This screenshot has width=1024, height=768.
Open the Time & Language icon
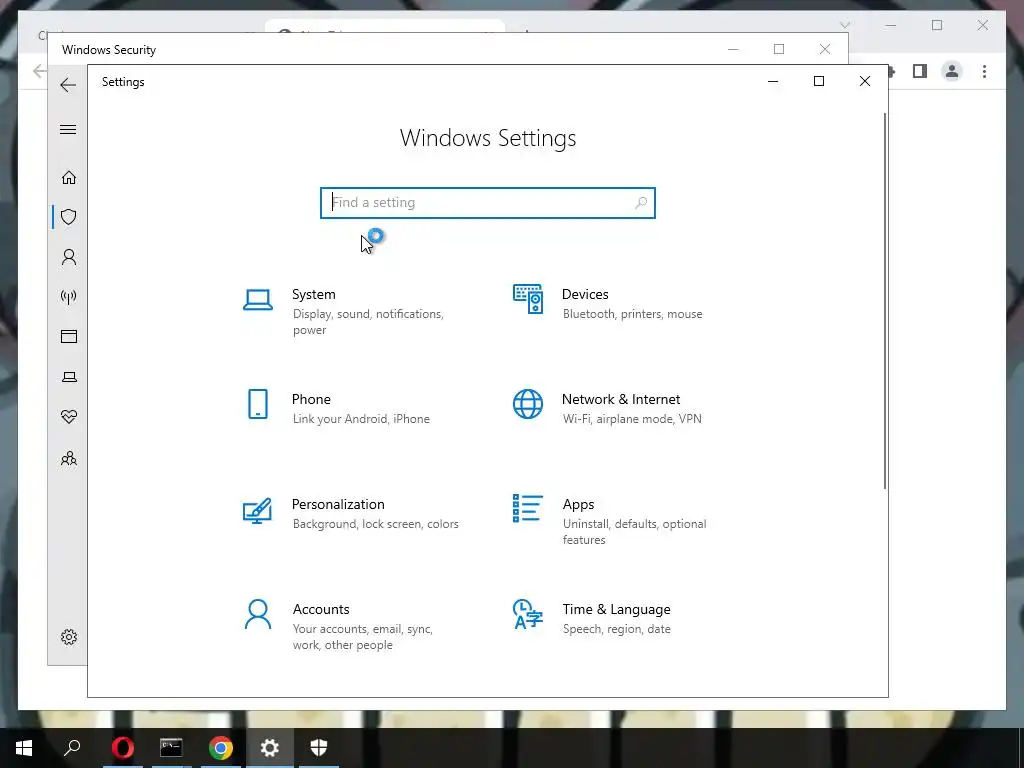[528, 614]
